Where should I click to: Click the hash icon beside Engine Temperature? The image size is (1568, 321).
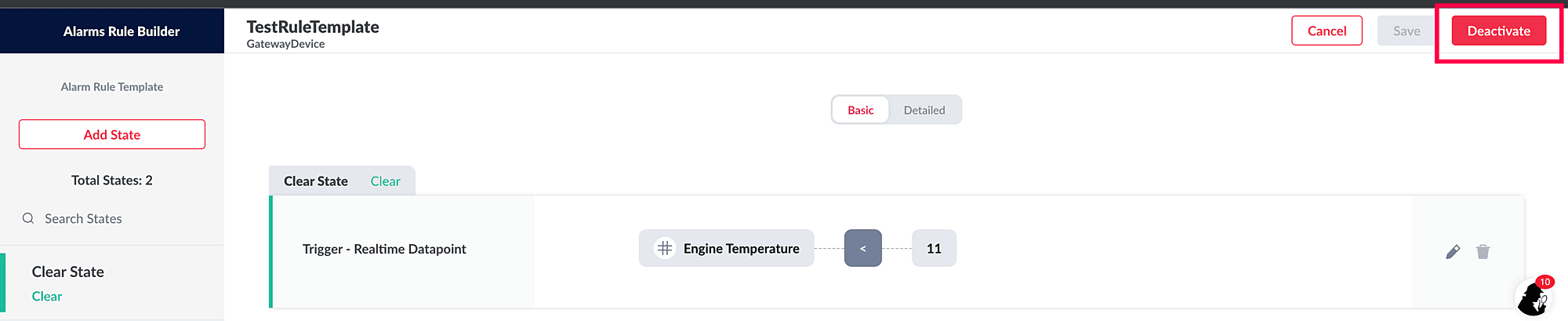[x=665, y=248]
